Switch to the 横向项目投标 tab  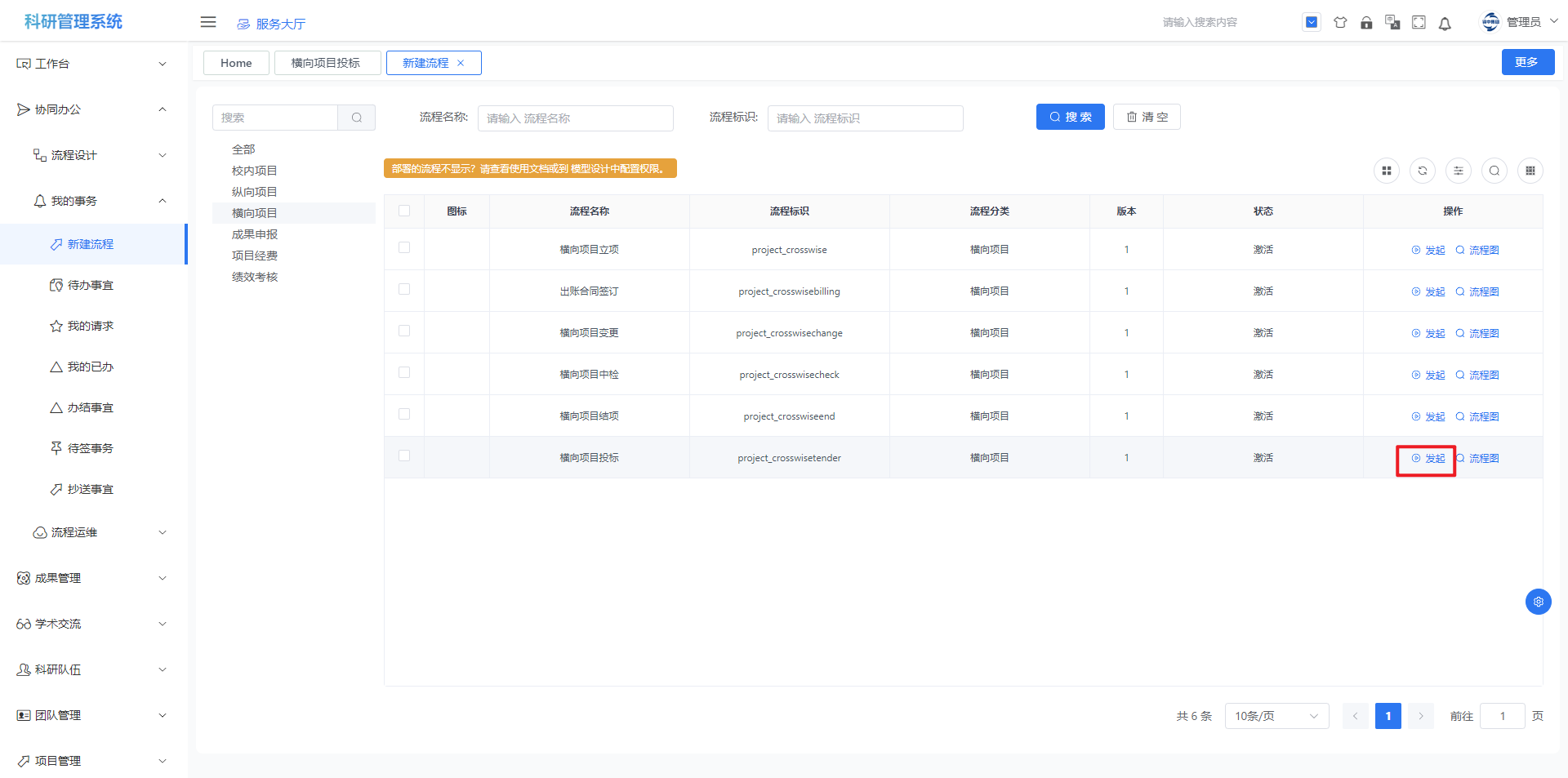click(326, 63)
